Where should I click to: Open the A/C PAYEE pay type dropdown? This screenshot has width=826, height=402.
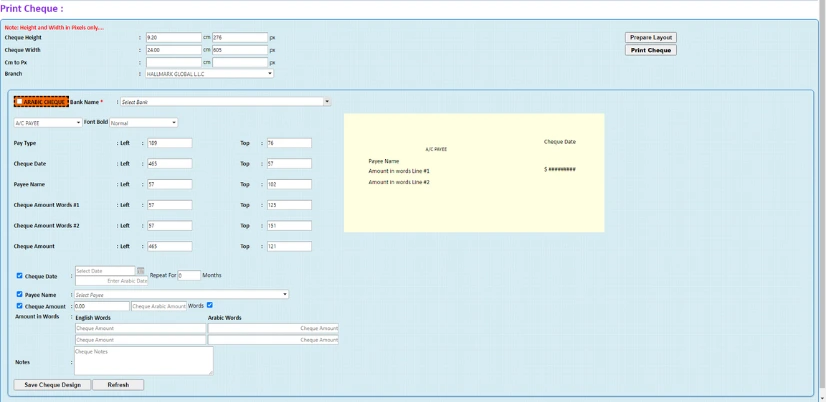point(47,123)
